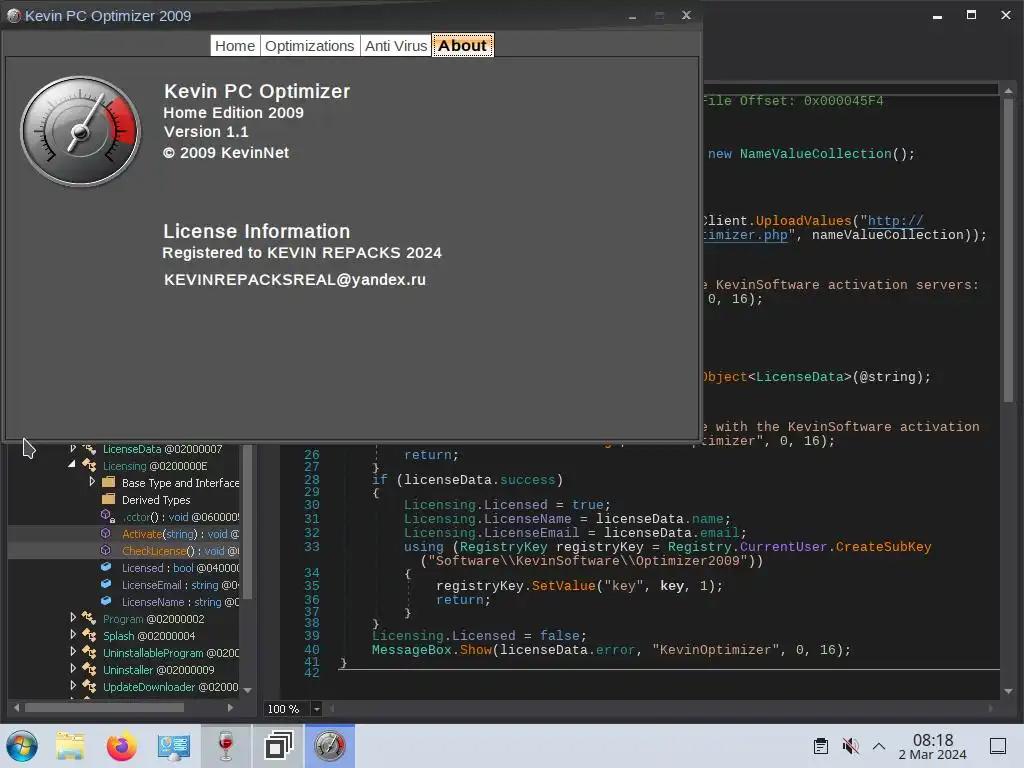Select CheckLicense() method in tree
Viewport: 1024px width, 768px height.
(180, 551)
